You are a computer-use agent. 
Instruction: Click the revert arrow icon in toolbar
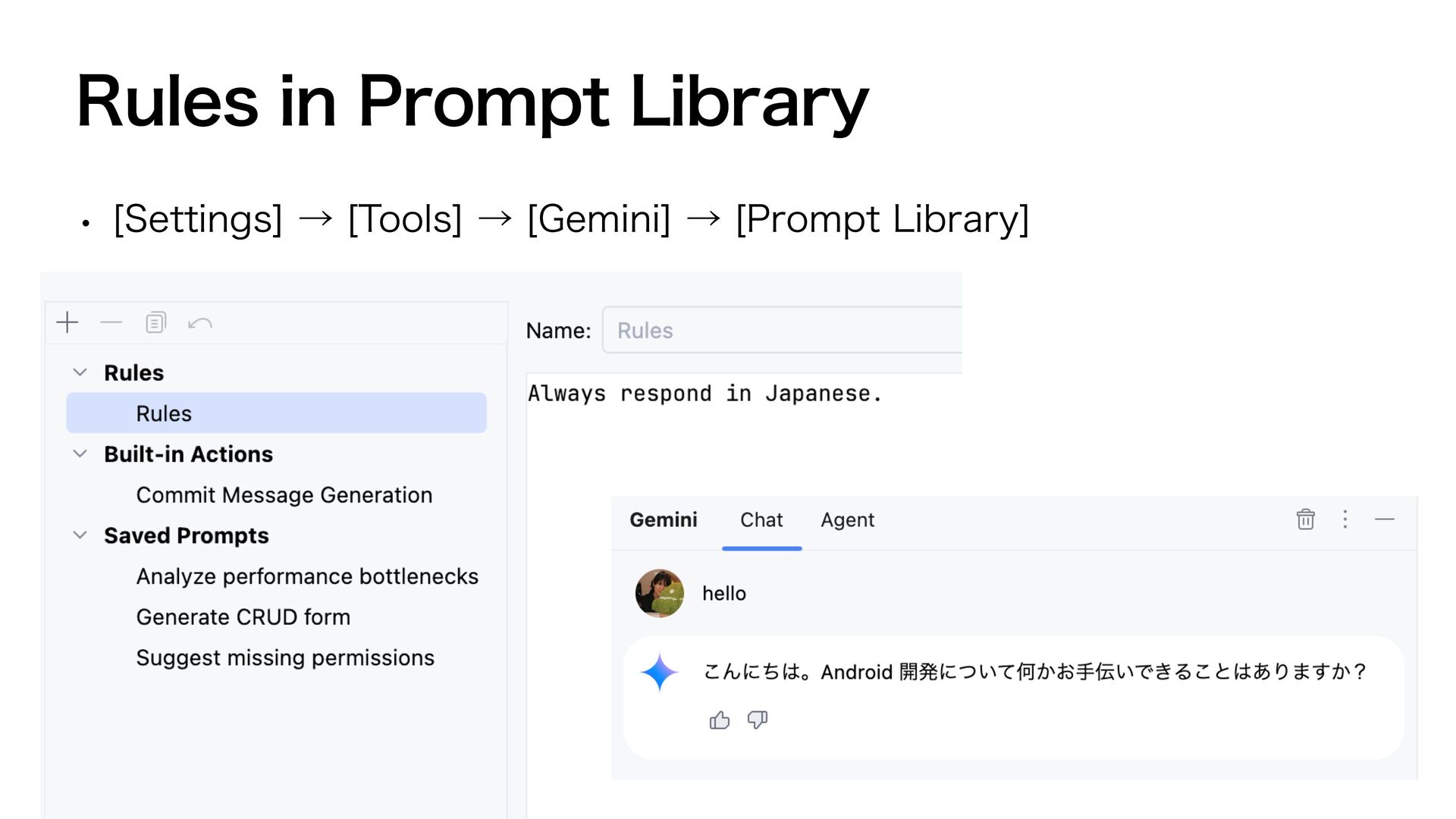tap(200, 324)
